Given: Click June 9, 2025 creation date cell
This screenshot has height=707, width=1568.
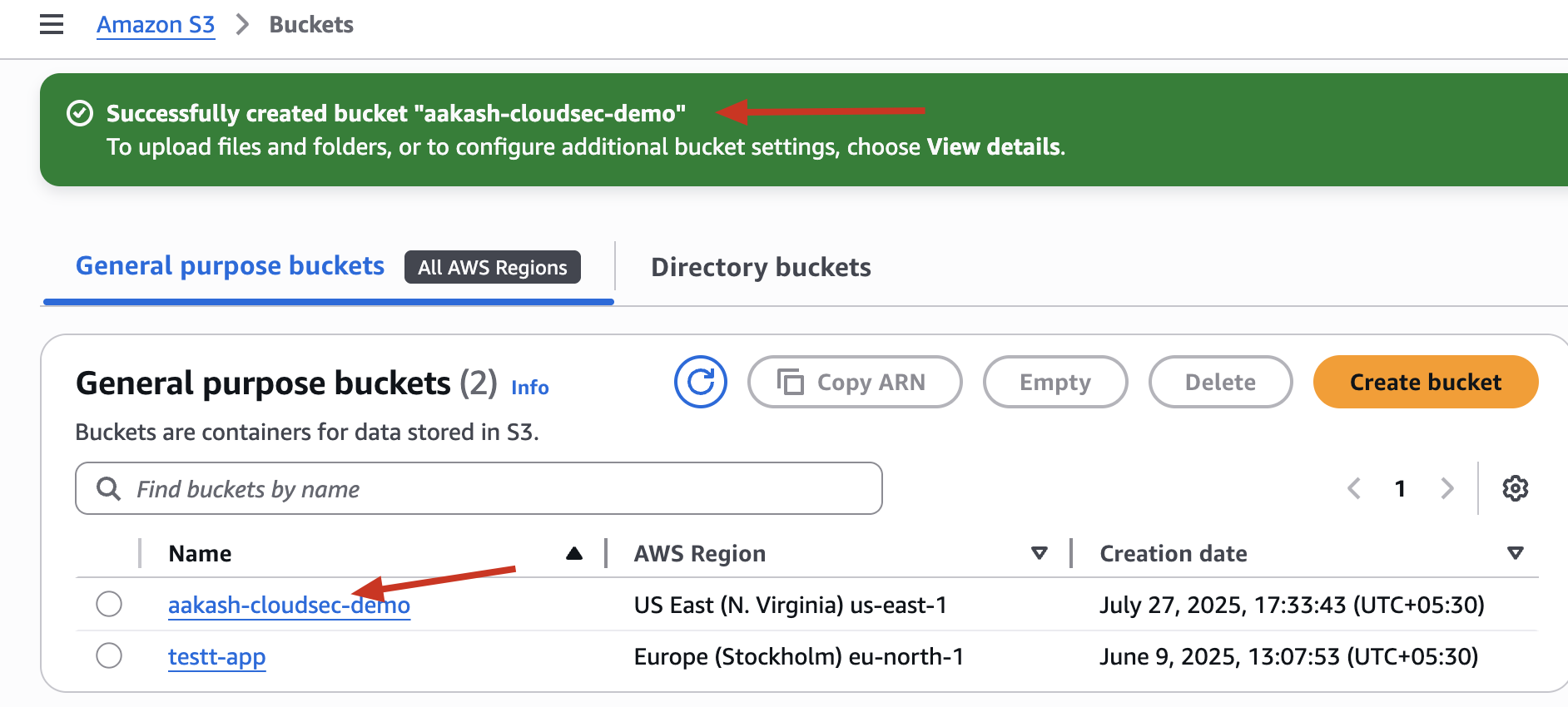Looking at the screenshot, I should [x=1288, y=656].
